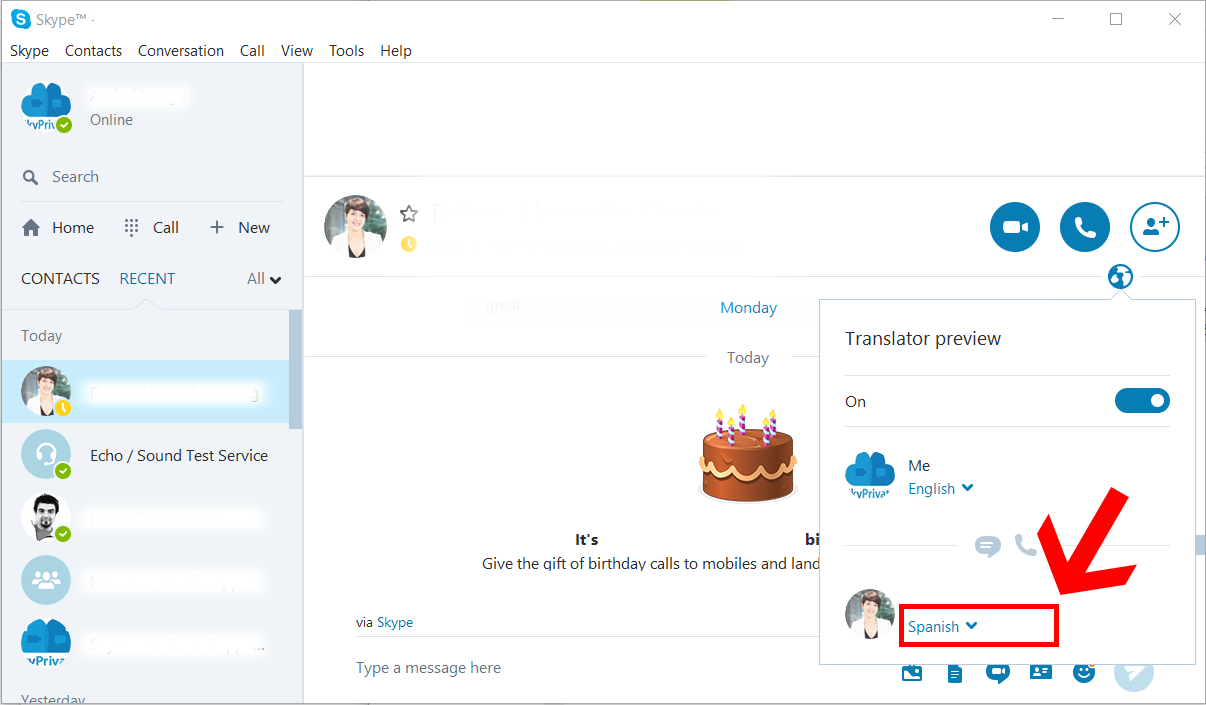
Task: Open the Help menu
Action: pyautogui.click(x=396, y=51)
